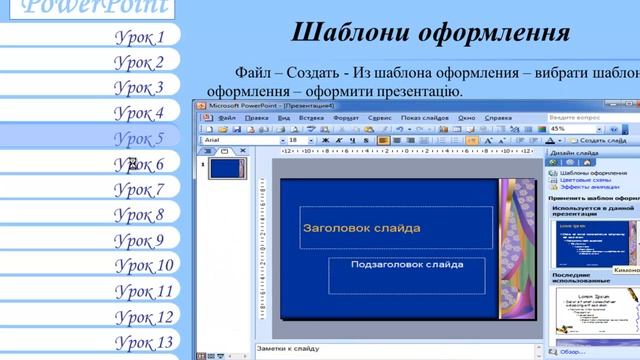The image size is (640, 360).
Task: Open the Undo history dropdown arrow
Action: point(409,129)
